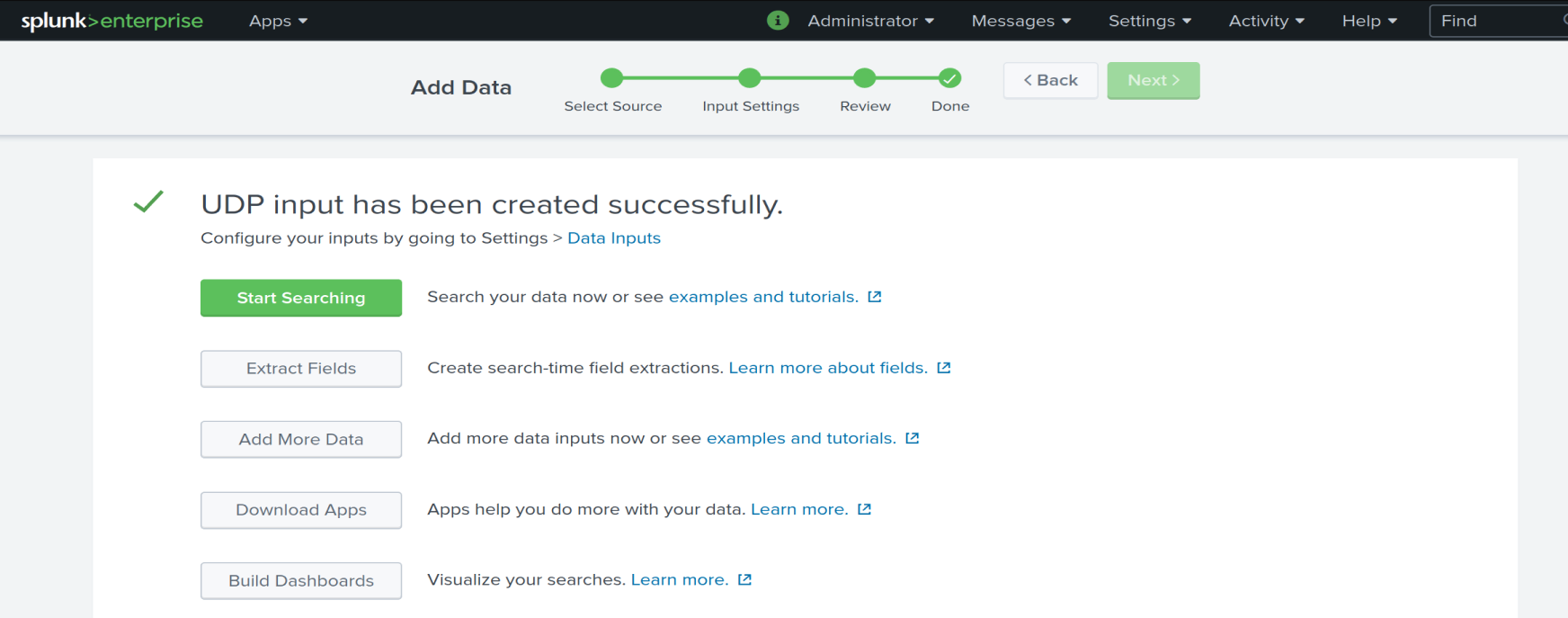The height and width of the screenshot is (618, 1568).
Task: Click external link icon in Add More Data row
Action: click(913, 438)
